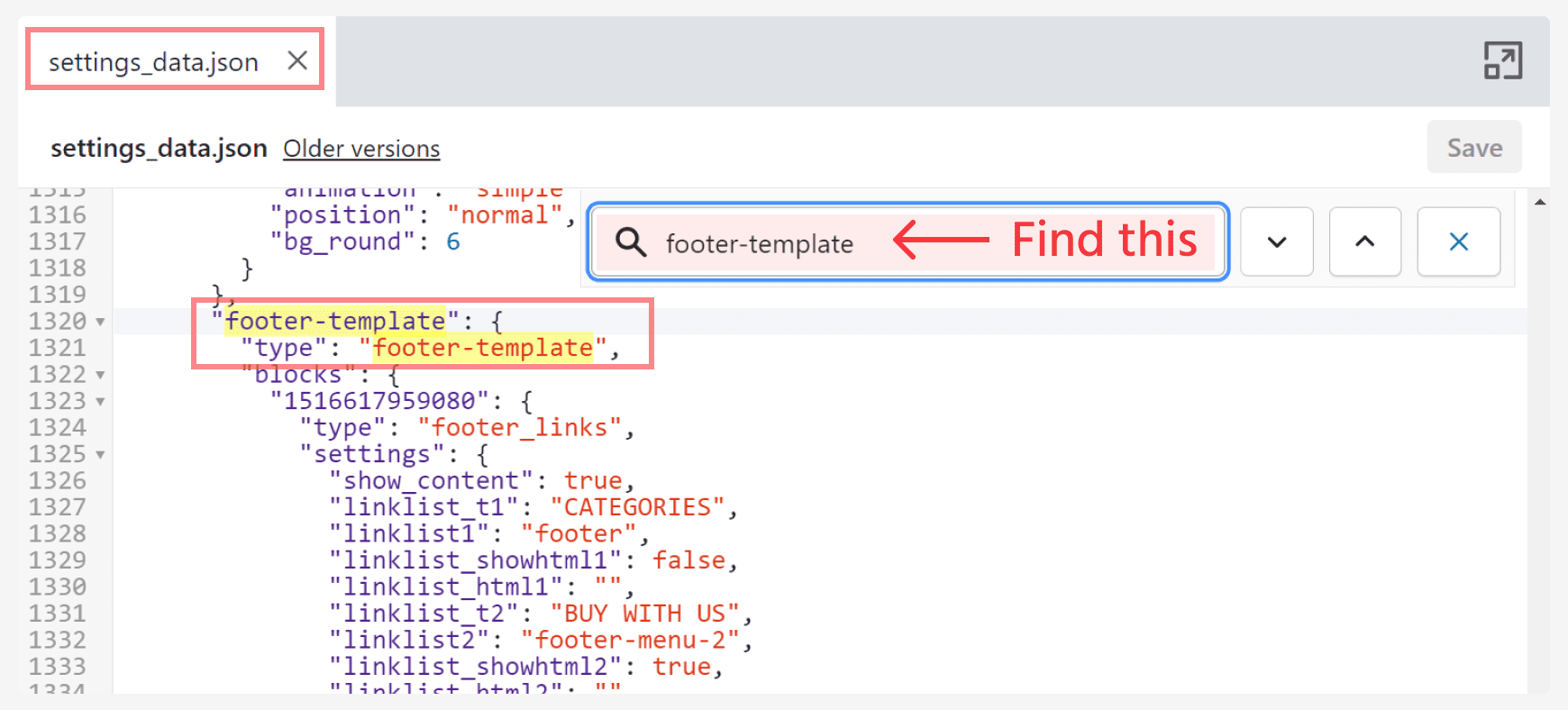Screen dimensions: 1568x710
Task: Switch to the settings_data.json tab
Action: click(153, 62)
